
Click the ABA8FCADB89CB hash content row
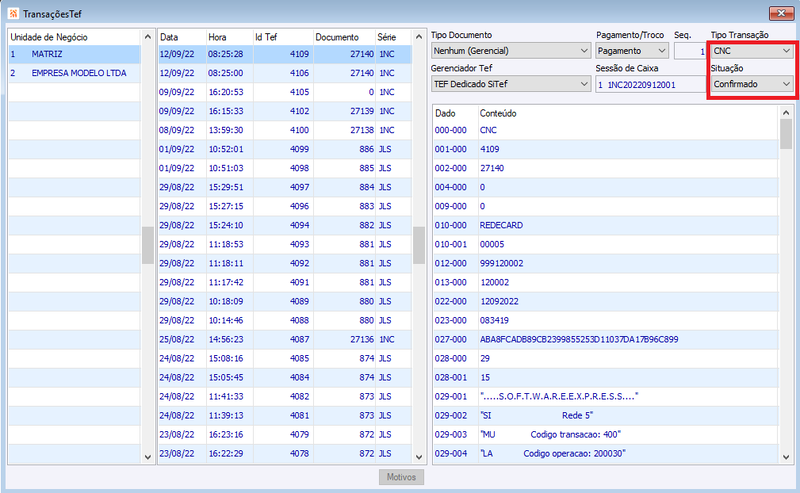(x=606, y=339)
